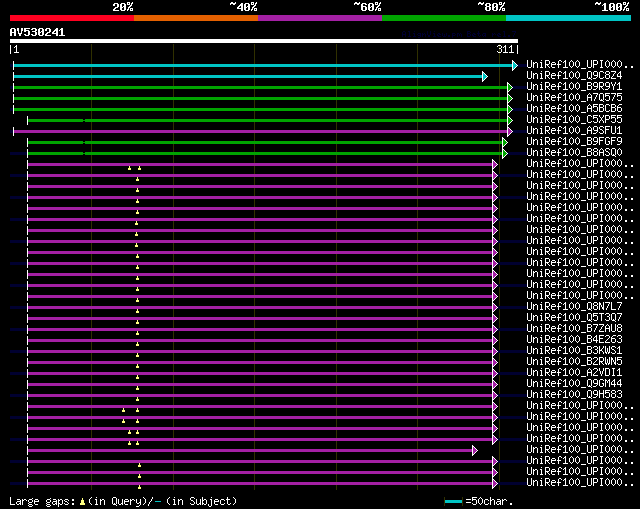Click the purple arrowhead of the A9SFU1 alignment
This screenshot has width=640, height=509.
click(x=510, y=131)
